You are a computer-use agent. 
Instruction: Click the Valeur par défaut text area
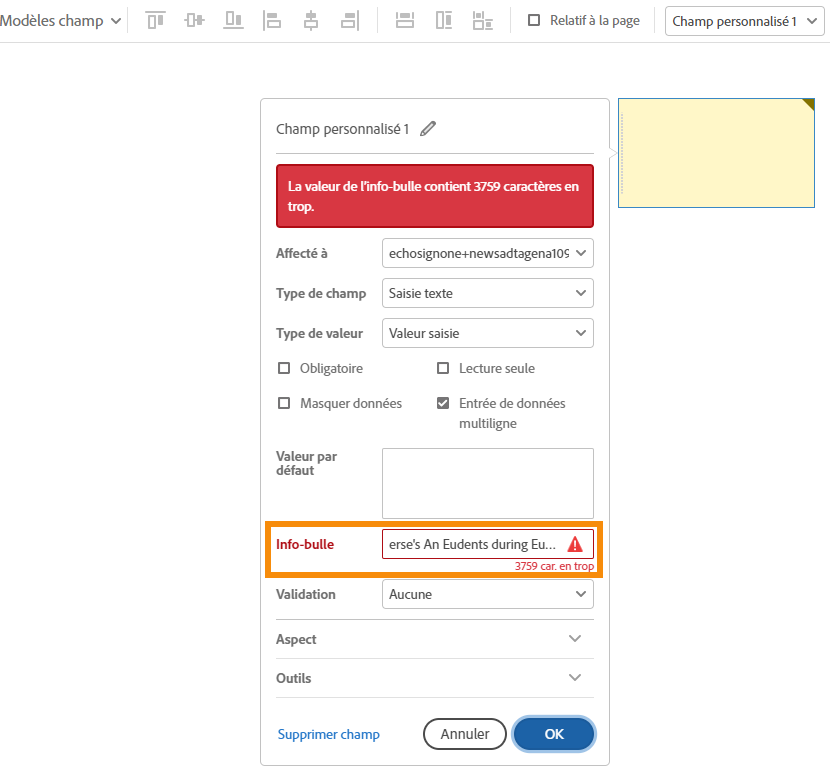pos(488,483)
